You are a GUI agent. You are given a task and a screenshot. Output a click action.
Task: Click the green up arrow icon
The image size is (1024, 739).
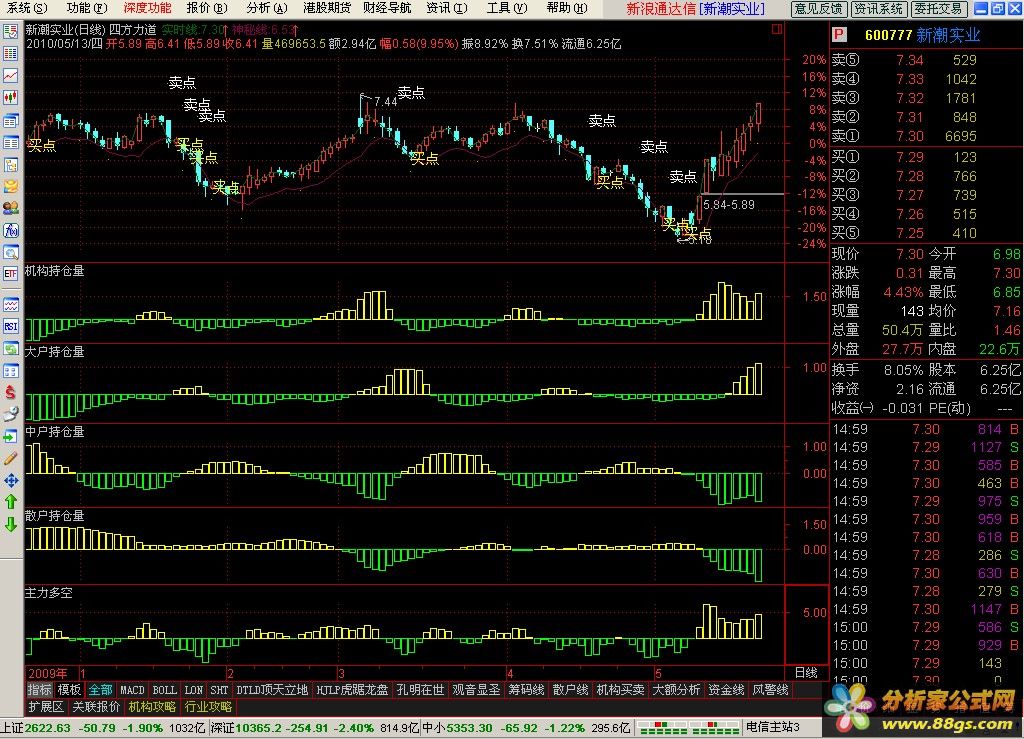click(10, 501)
